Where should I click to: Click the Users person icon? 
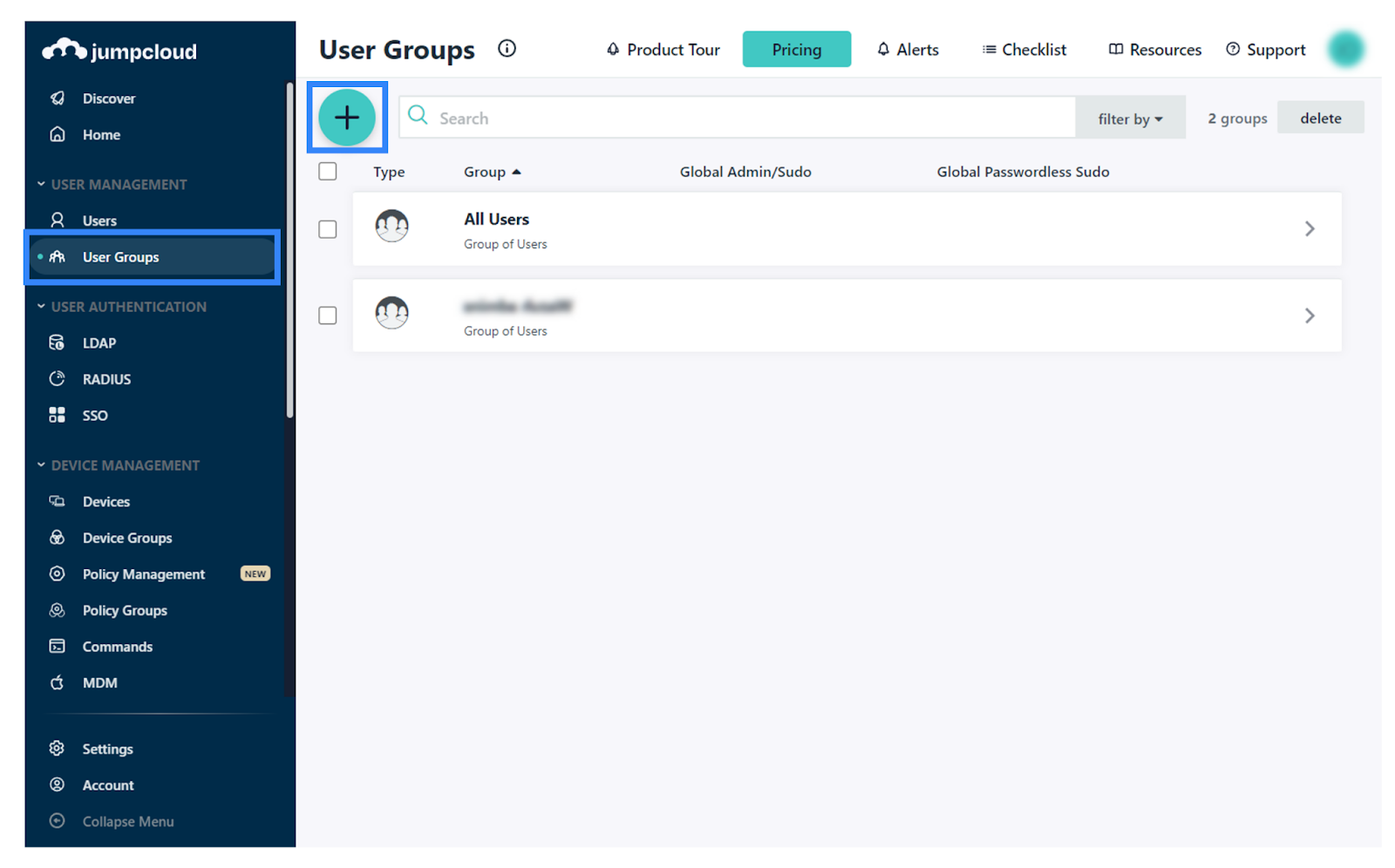[57, 220]
